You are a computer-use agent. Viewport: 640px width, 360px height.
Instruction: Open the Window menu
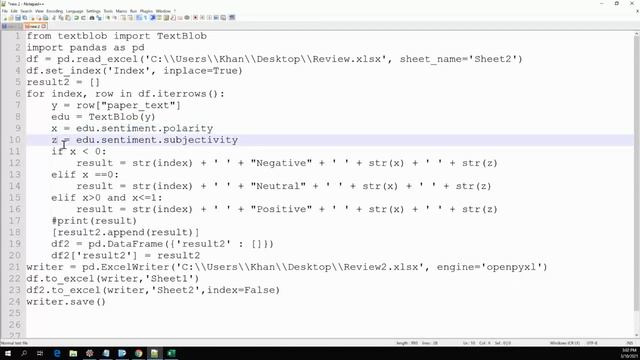point(163,11)
